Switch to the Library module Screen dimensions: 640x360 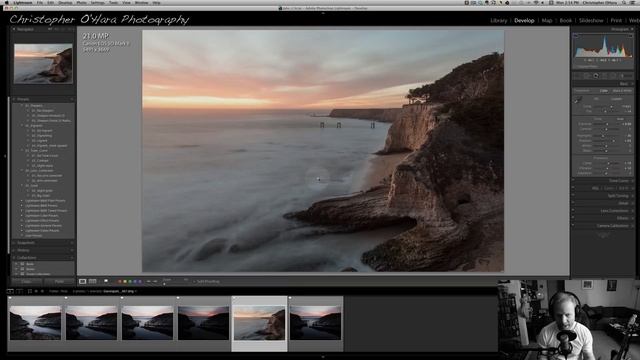498,20
